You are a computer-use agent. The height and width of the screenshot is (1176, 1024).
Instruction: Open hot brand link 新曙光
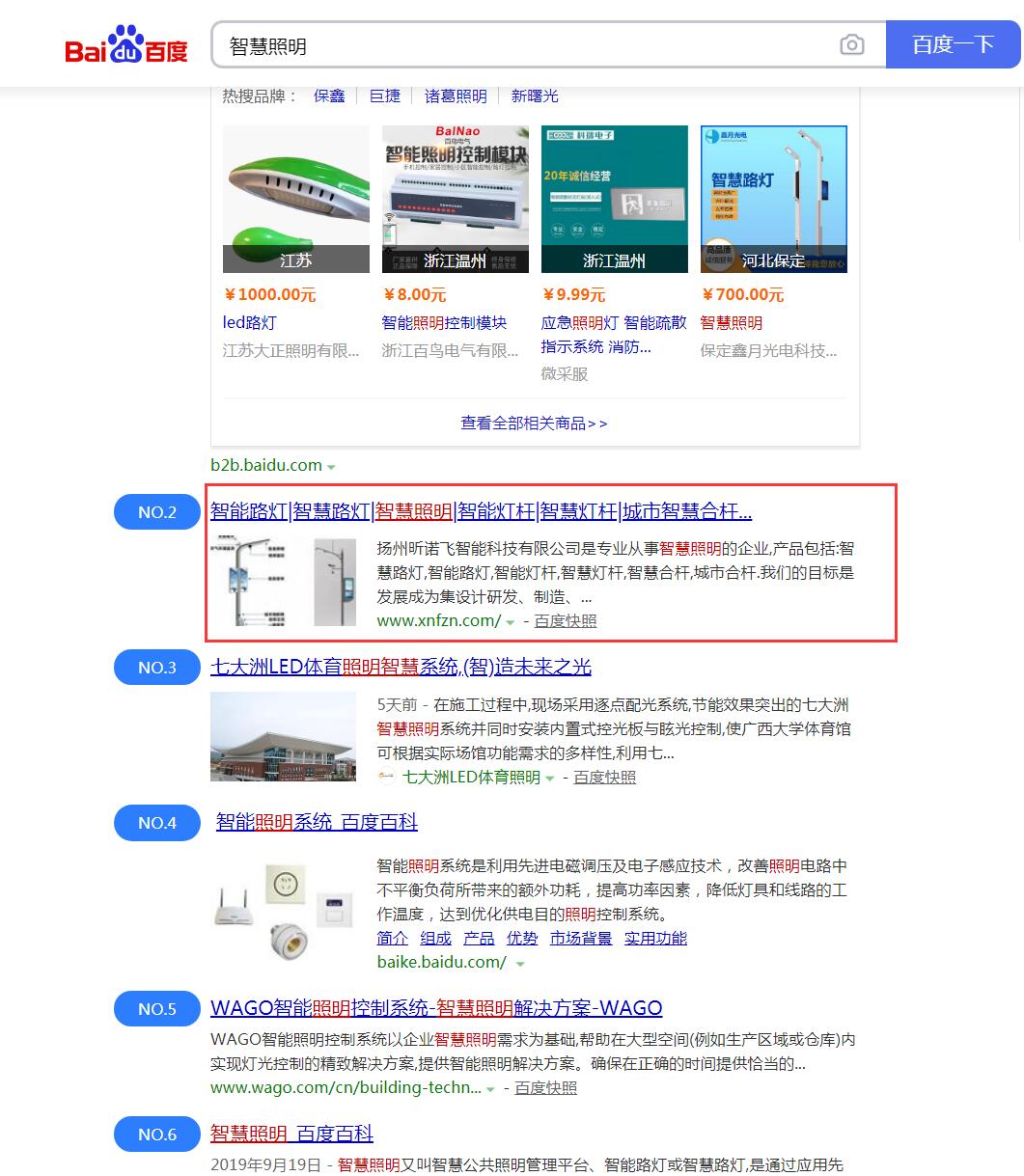click(535, 96)
